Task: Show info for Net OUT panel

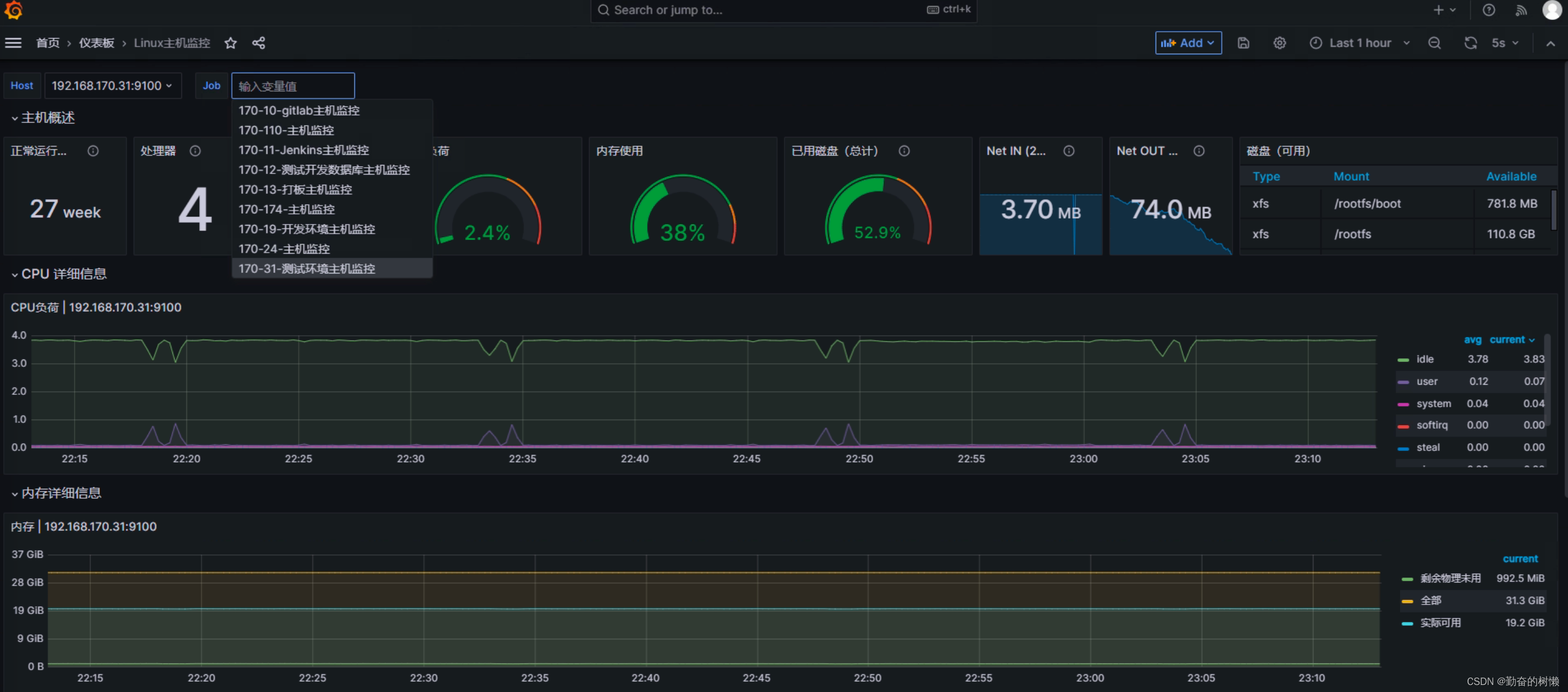Action: [x=1199, y=150]
